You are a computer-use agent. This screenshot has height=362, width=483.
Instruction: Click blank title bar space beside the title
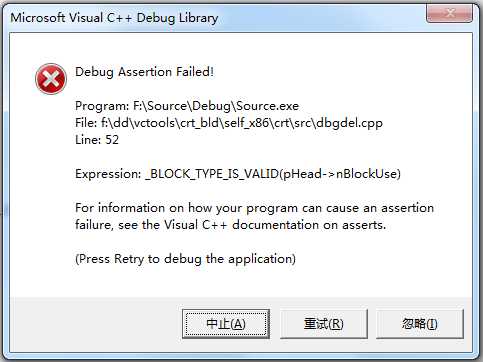(320, 17)
